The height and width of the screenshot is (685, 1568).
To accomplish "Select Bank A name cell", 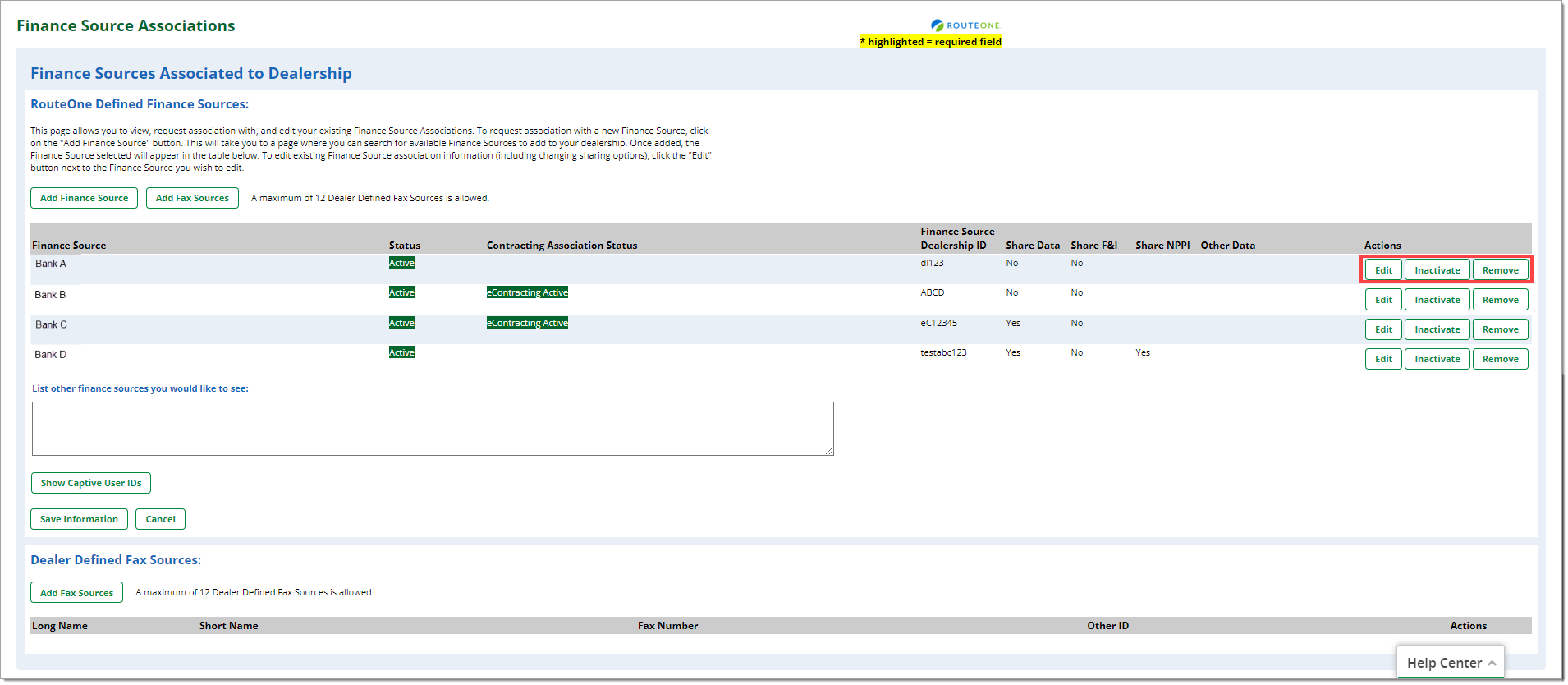I will 51,264.
